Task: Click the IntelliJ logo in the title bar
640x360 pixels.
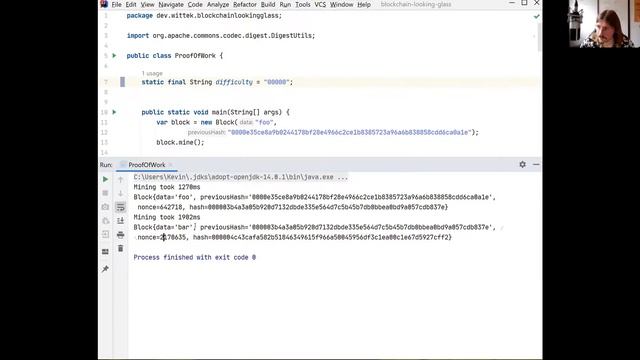Action: tap(104, 4)
